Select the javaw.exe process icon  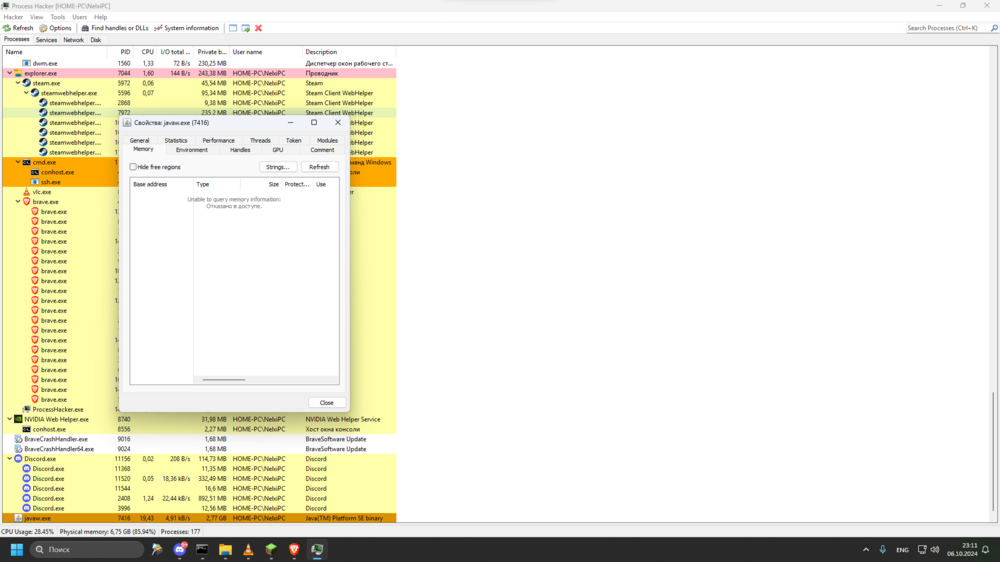click(18, 518)
